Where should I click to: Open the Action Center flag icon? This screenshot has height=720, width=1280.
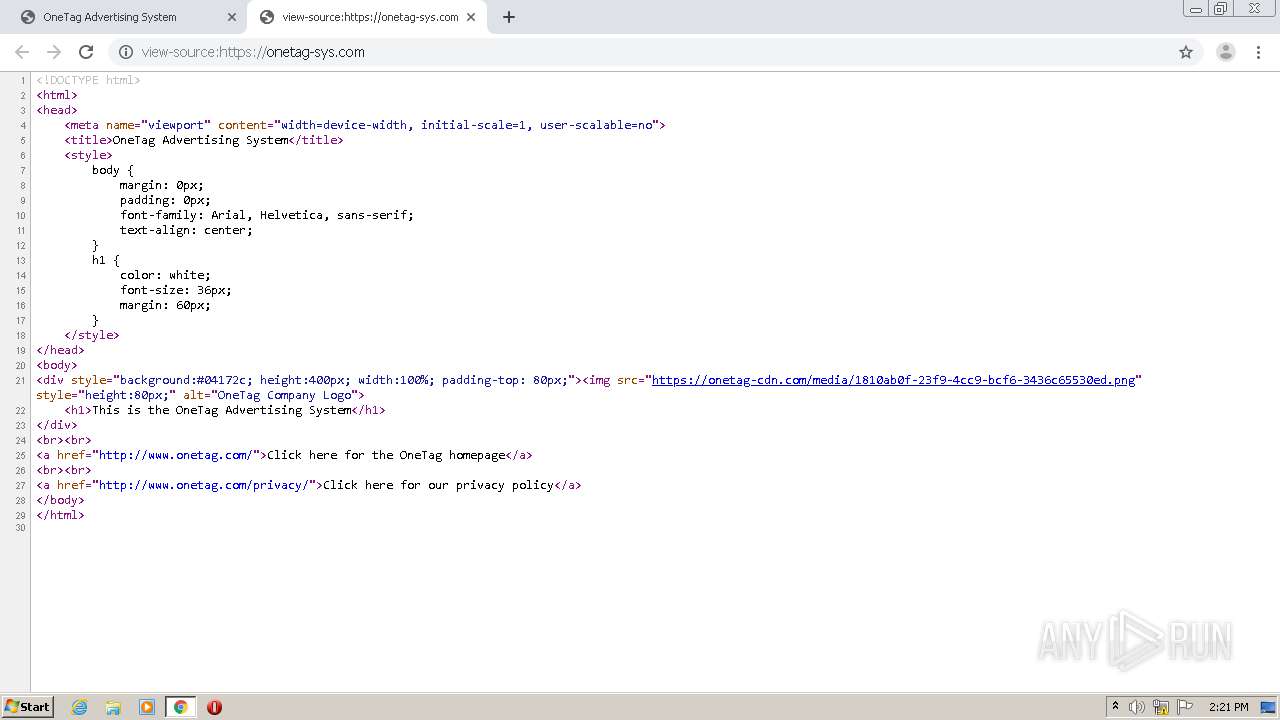[x=1185, y=707]
